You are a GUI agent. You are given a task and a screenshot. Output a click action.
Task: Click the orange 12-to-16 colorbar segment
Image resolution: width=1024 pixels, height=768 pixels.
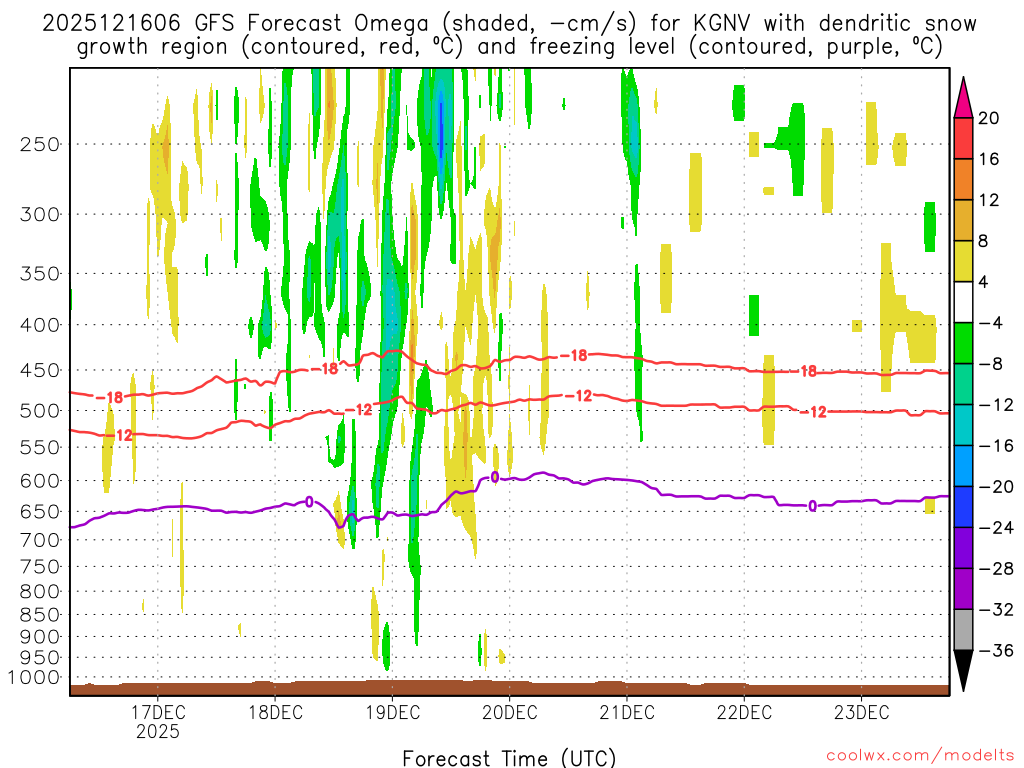(963, 180)
